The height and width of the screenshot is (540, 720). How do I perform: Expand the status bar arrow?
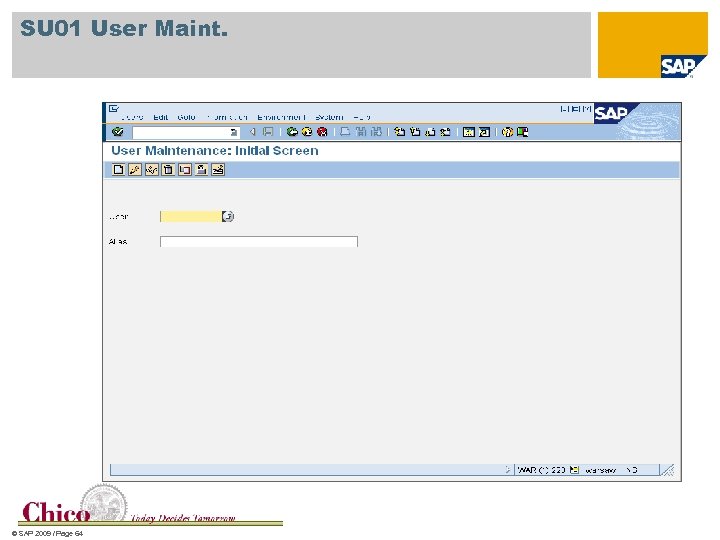[507, 470]
